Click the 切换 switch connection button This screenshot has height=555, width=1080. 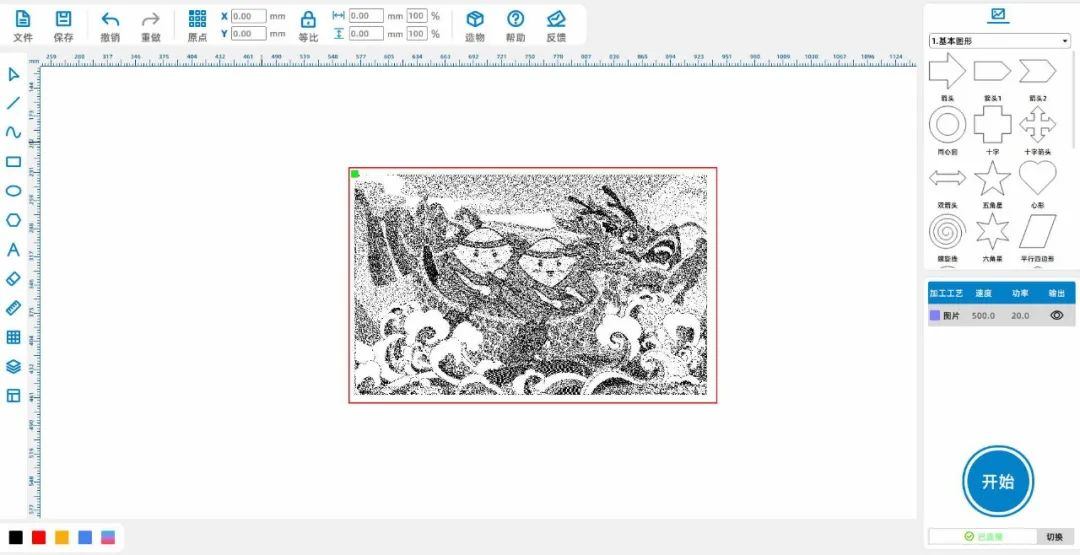(1054, 537)
